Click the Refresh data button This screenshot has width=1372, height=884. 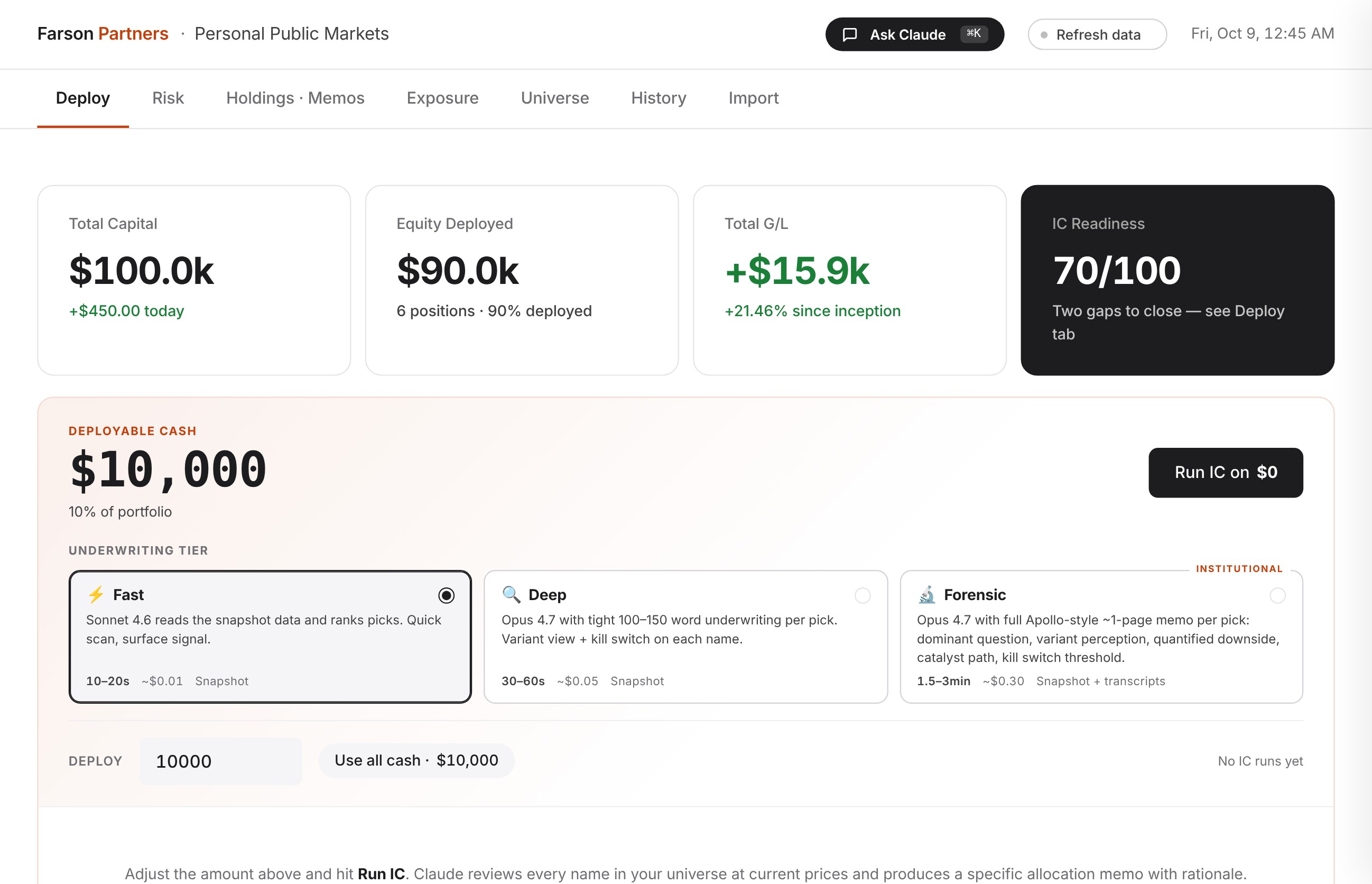(1097, 34)
